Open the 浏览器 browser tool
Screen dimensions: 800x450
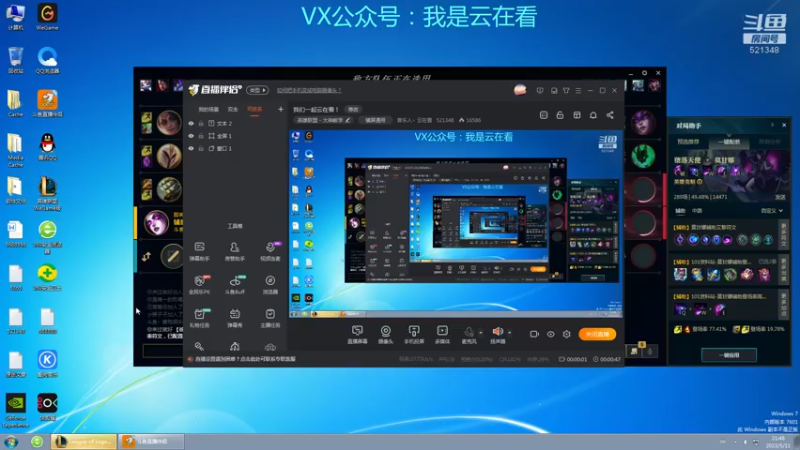270,284
